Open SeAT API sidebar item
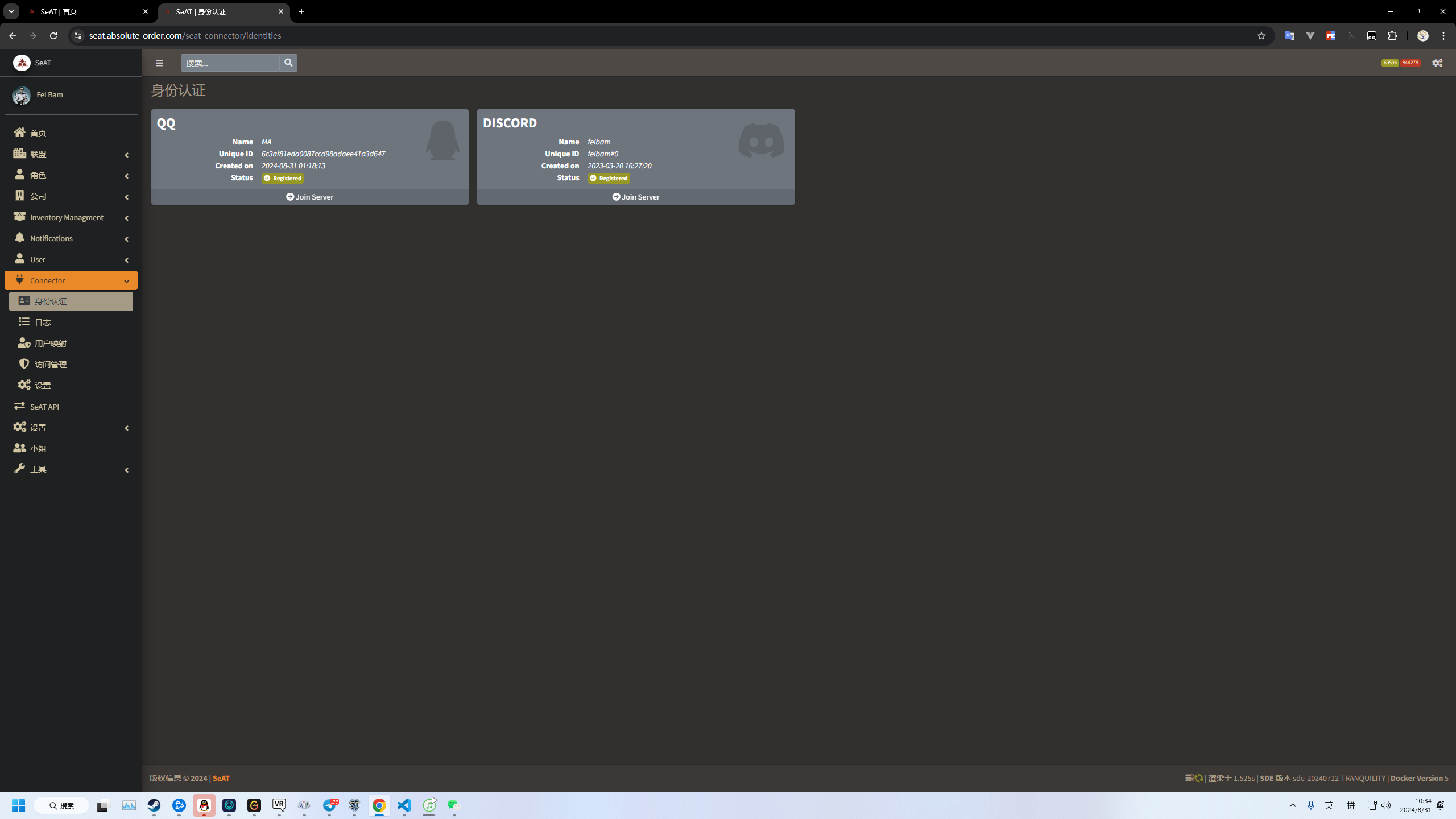Image resolution: width=1456 pixels, height=819 pixels. click(x=44, y=407)
